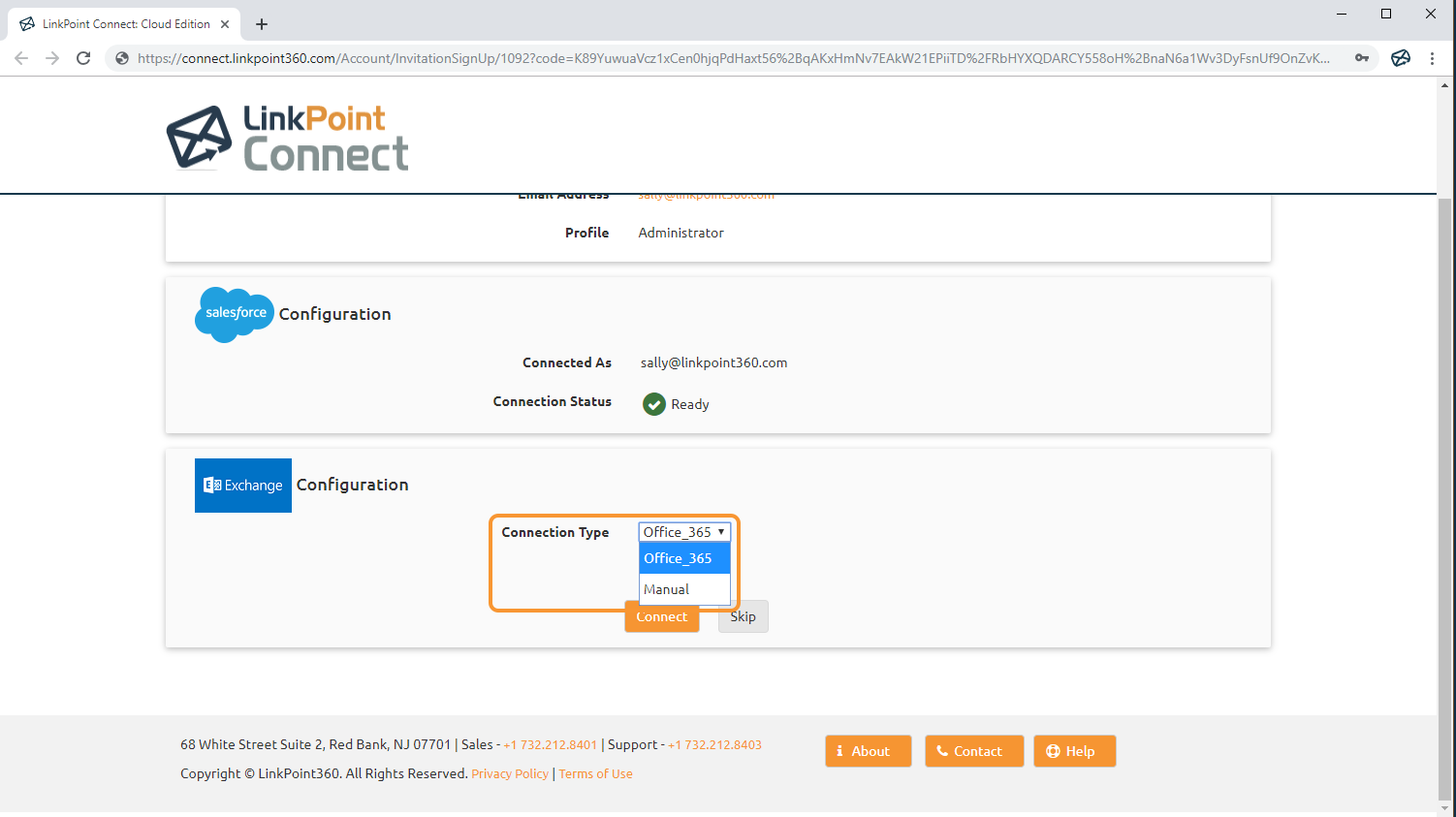Screen dimensions: 1456x817
Task: Click the Salesforce cloud logo
Action: [235, 314]
